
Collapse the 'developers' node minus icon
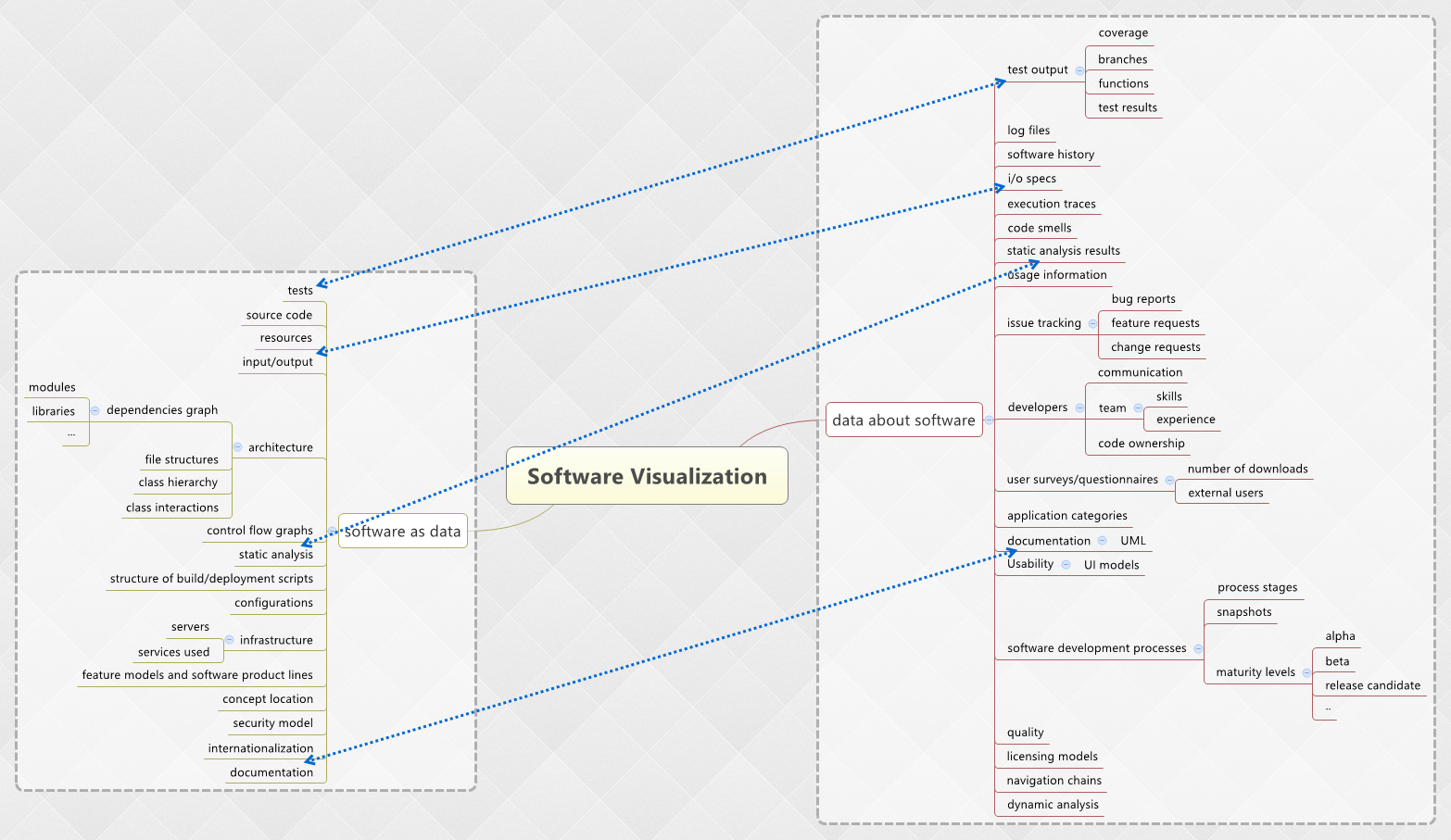click(x=1079, y=407)
